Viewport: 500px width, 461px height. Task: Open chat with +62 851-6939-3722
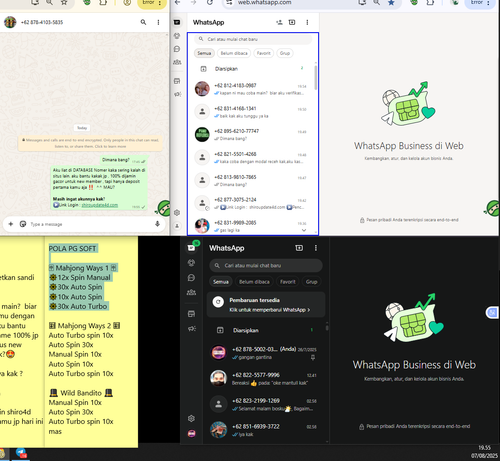click(x=266, y=430)
